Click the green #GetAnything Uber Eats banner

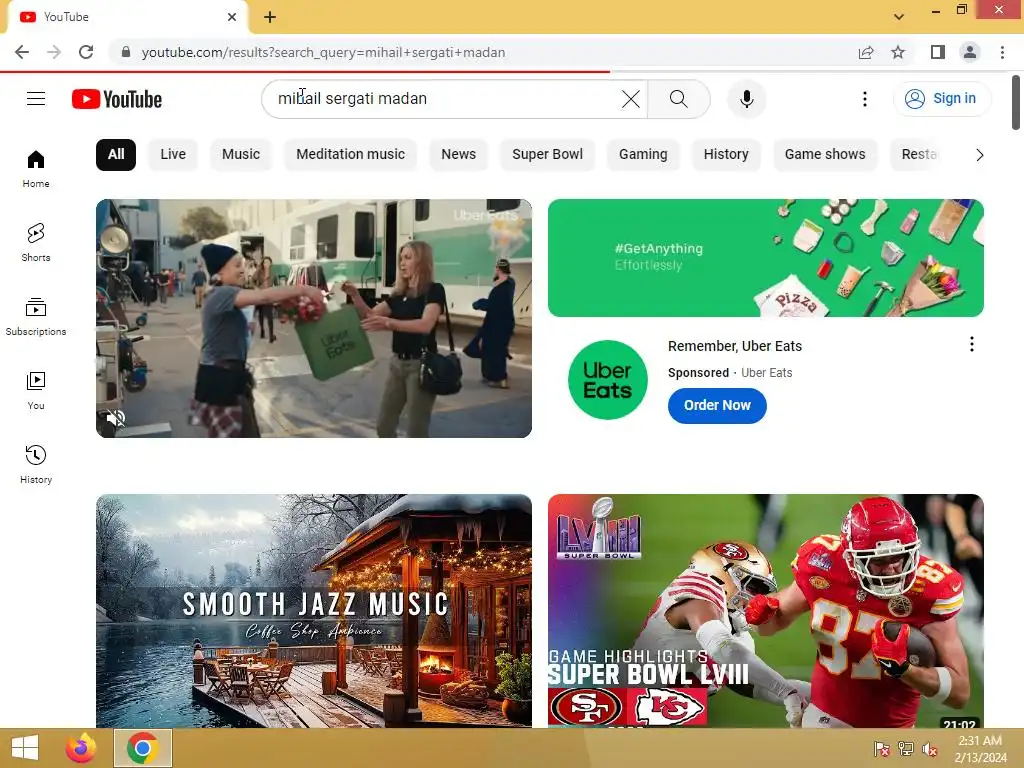click(x=765, y=258)
